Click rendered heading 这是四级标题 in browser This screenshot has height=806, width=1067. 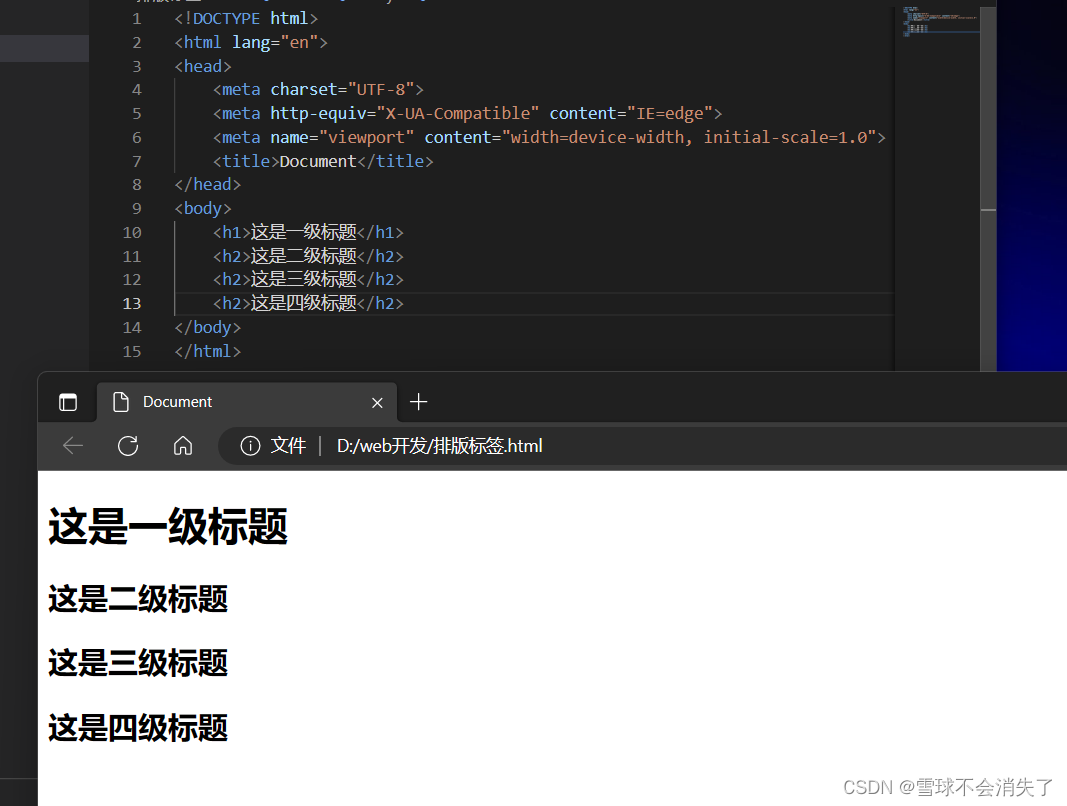(x=138, y=728)
